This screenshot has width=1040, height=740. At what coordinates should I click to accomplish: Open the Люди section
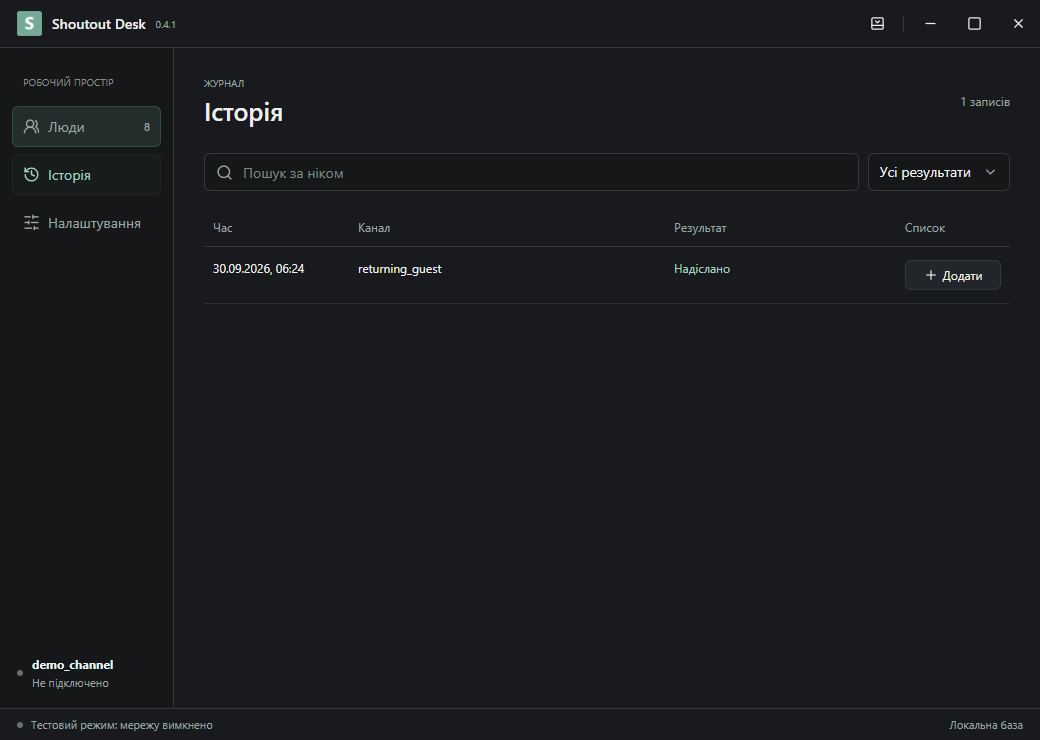(86, 127)
